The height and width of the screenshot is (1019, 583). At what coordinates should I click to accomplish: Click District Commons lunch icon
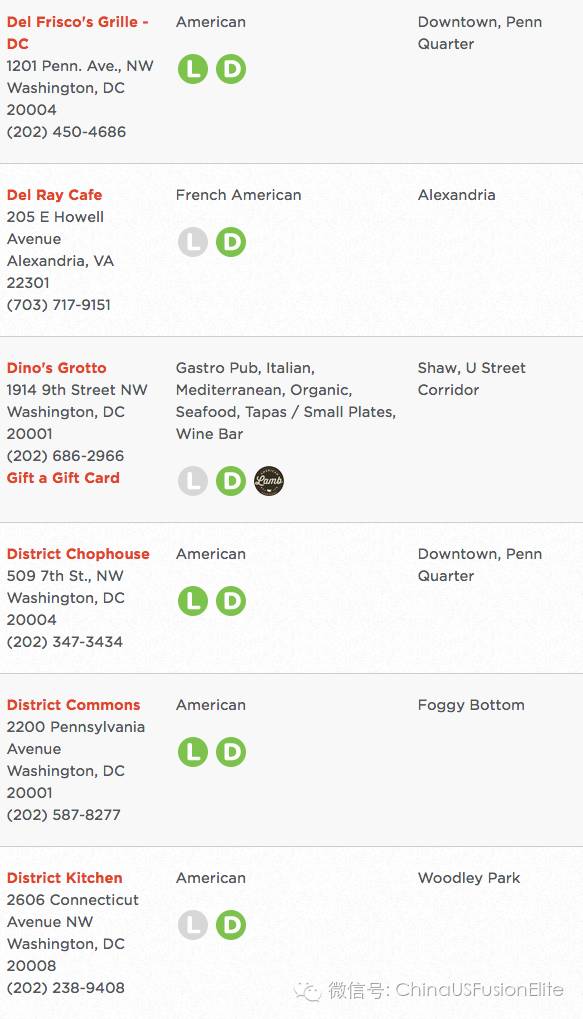(193, 752)
